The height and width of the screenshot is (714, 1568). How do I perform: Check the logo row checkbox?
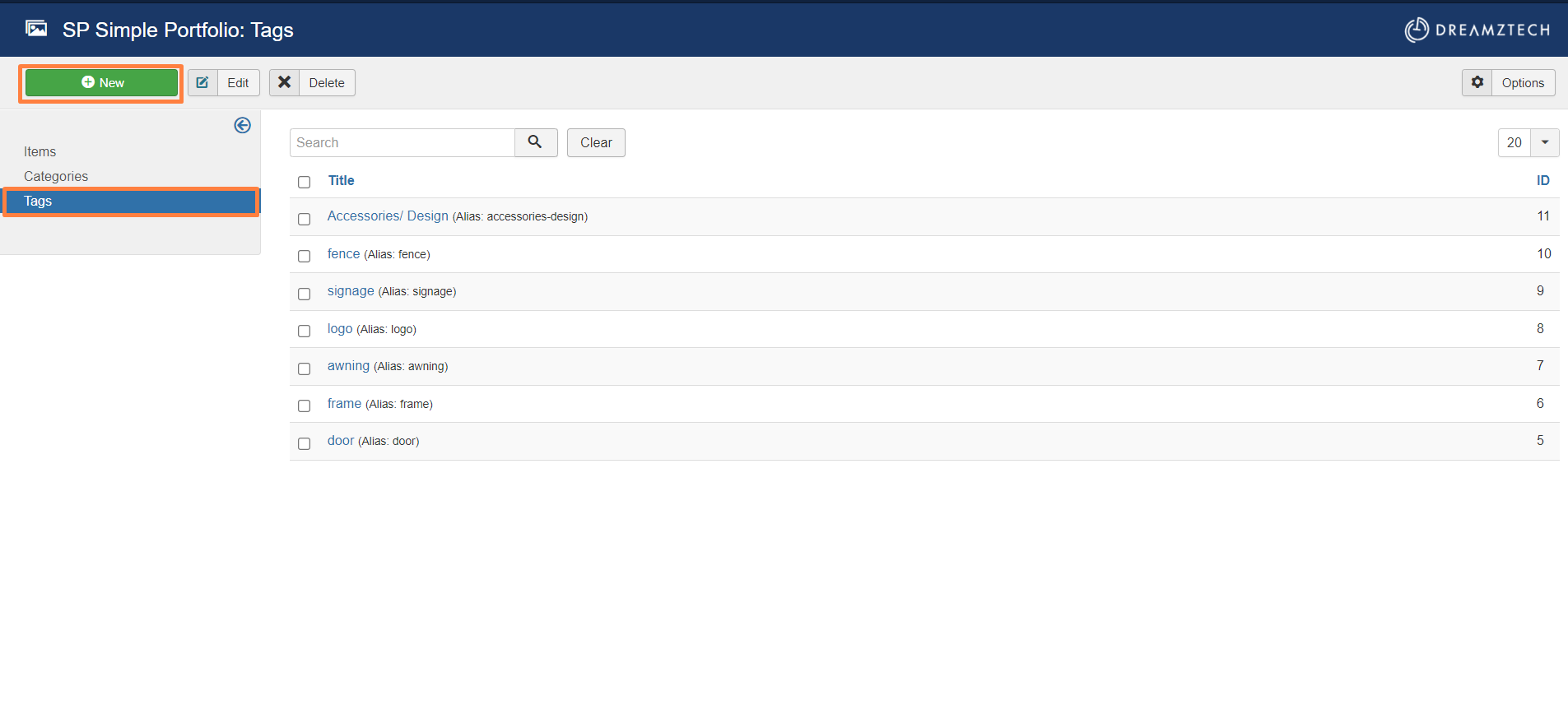pos(305,331)
